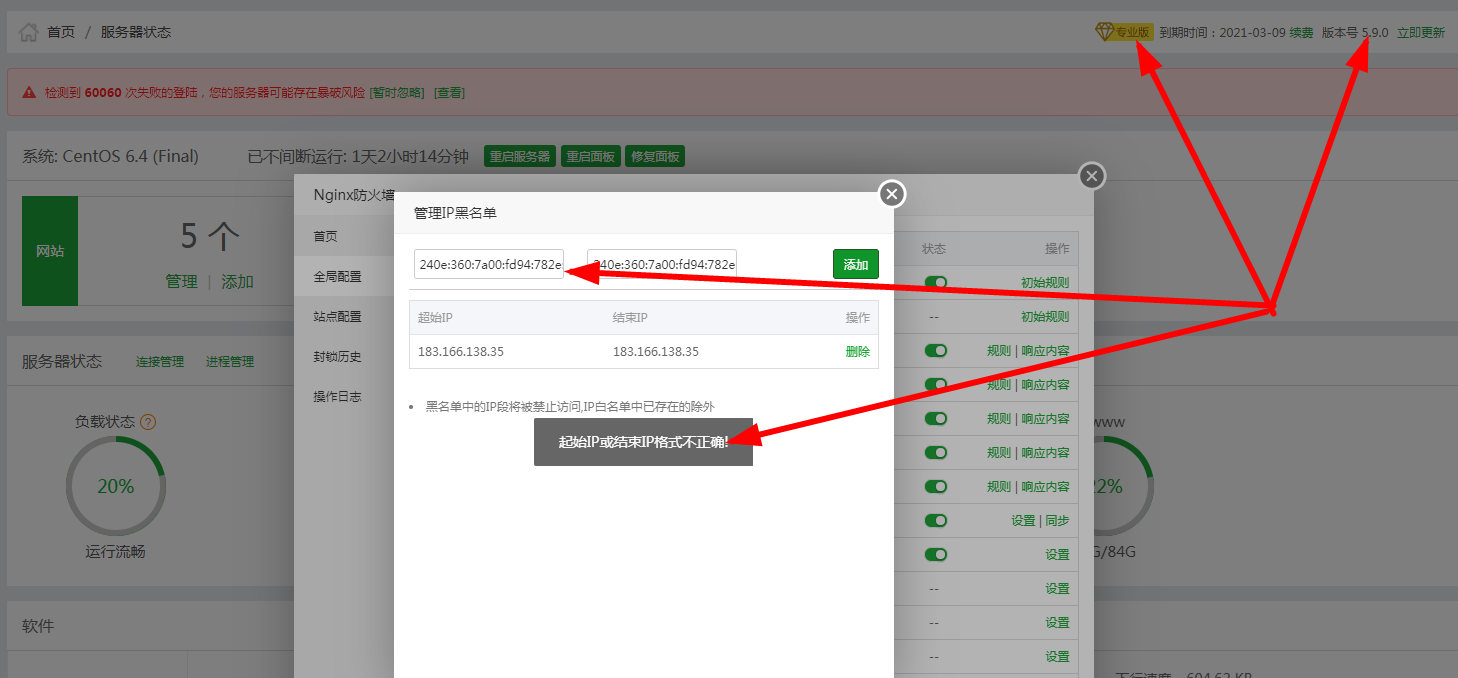Image resolution: width=1458 pixels, height=678 pixels.
Task: Toggle the switch in the last switch row with only 设置
Action: coord(936,555)
